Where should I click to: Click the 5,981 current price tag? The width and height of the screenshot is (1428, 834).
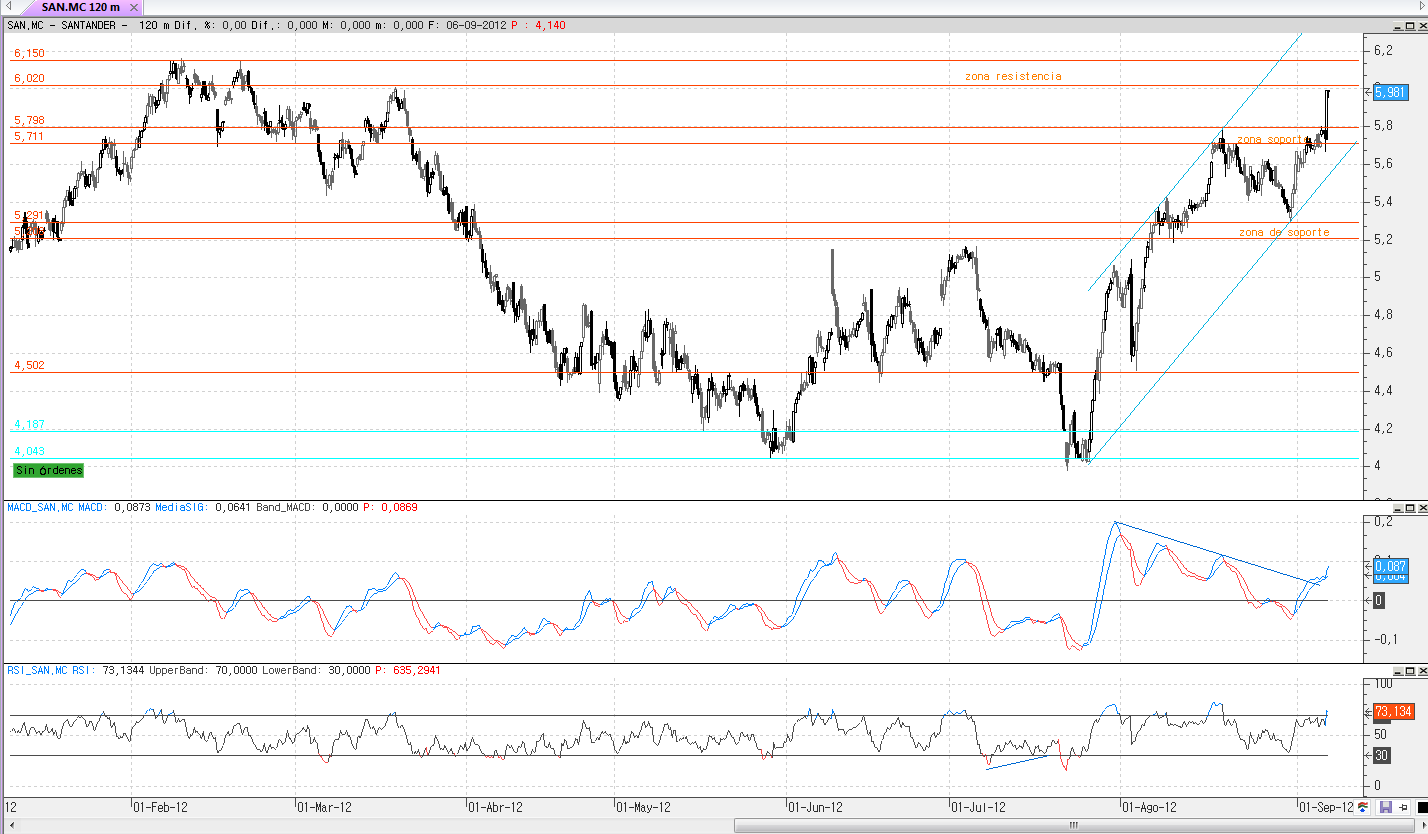tap(1391, 92)
